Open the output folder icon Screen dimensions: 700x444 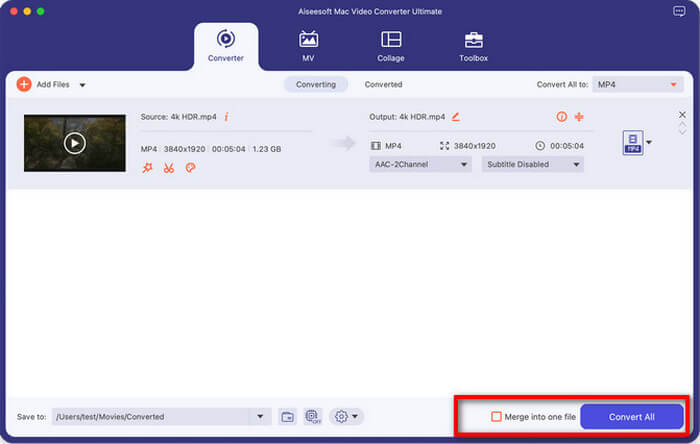coord(288,417)
